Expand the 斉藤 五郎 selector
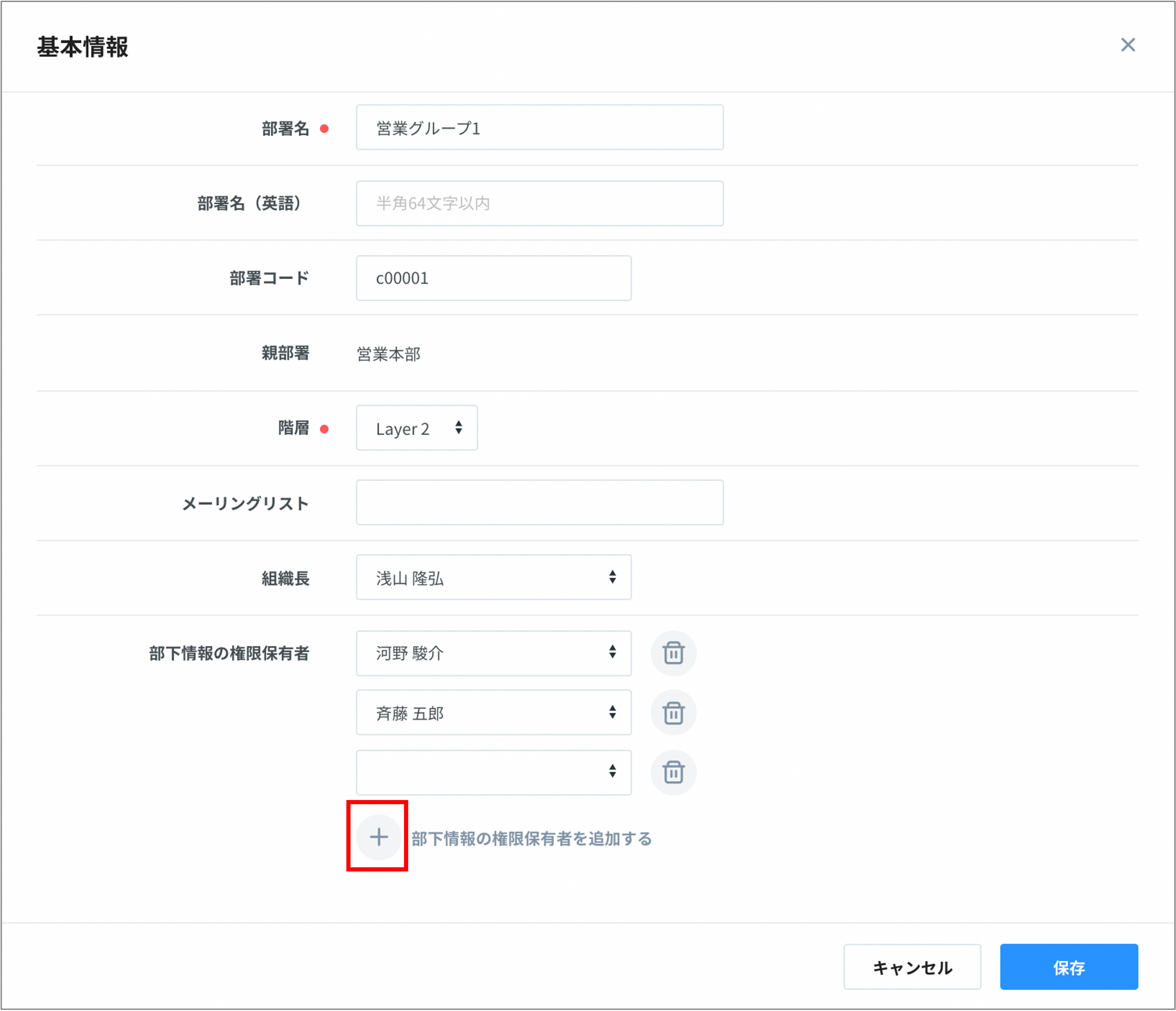 (493, 713)
